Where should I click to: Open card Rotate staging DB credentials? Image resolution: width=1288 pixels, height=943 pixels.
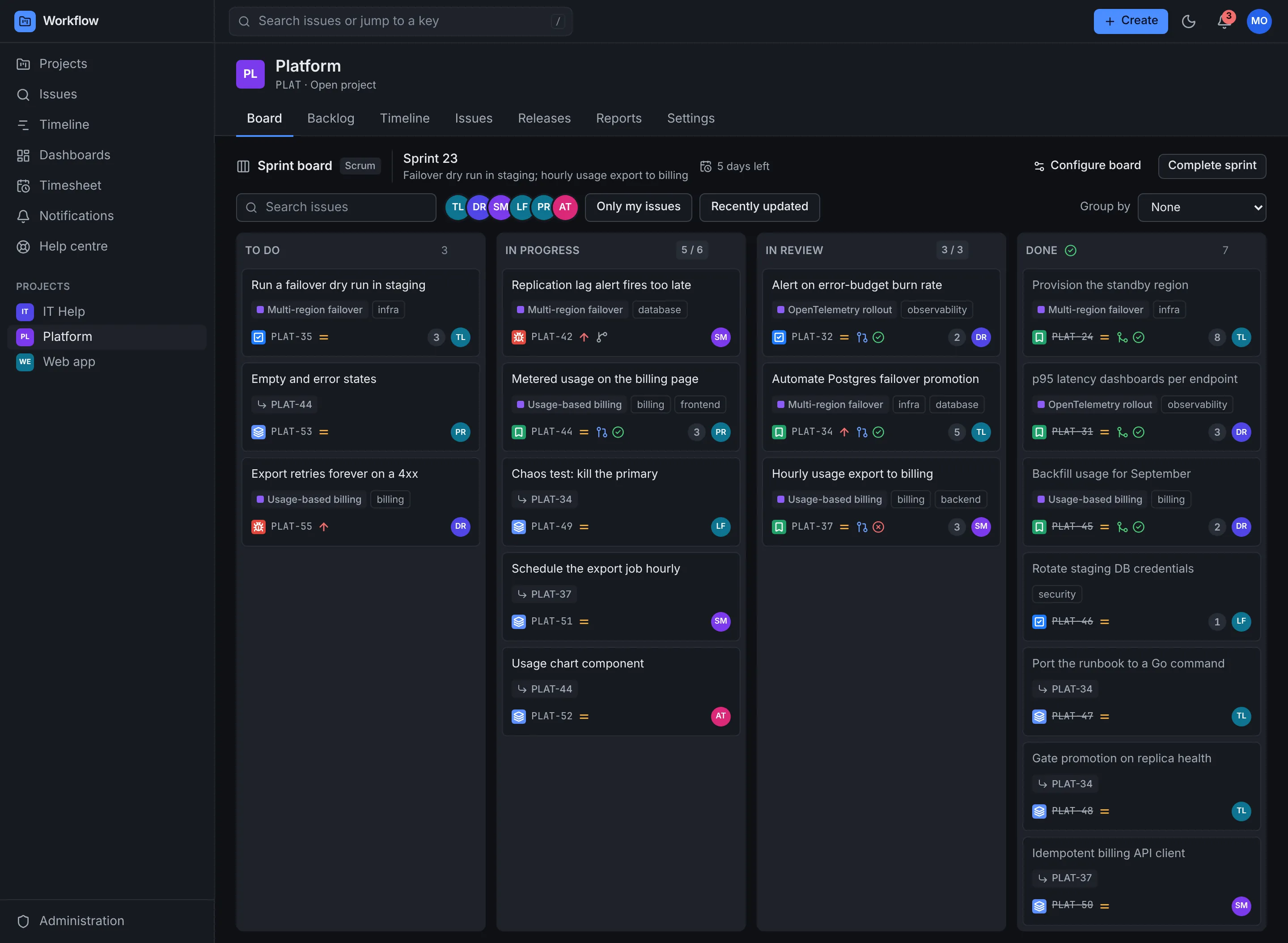1141,596
